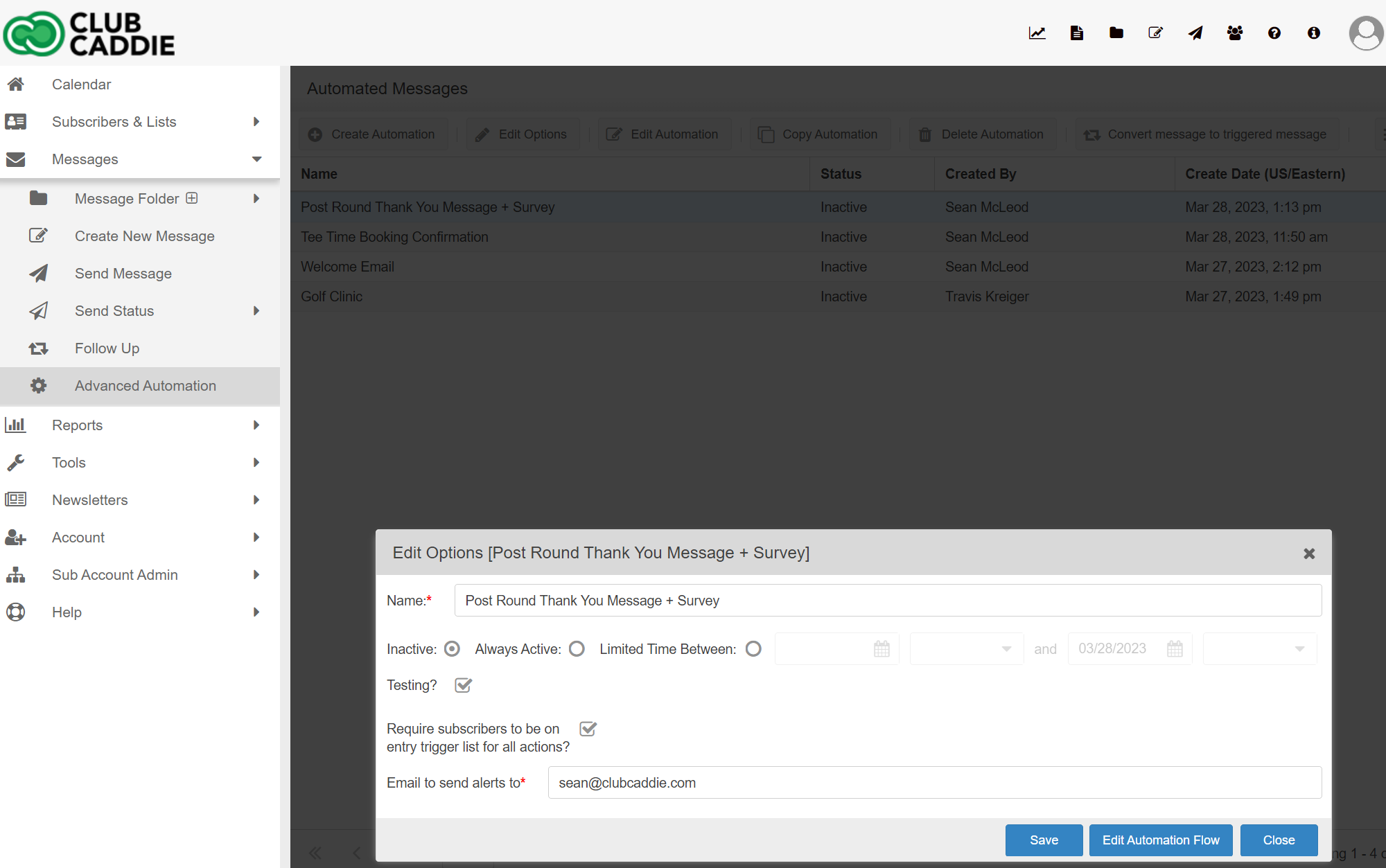Toggle Require subscribers entry trigger list checkbox
Screen dimensions: 1386x868
(x=588, y=729)
